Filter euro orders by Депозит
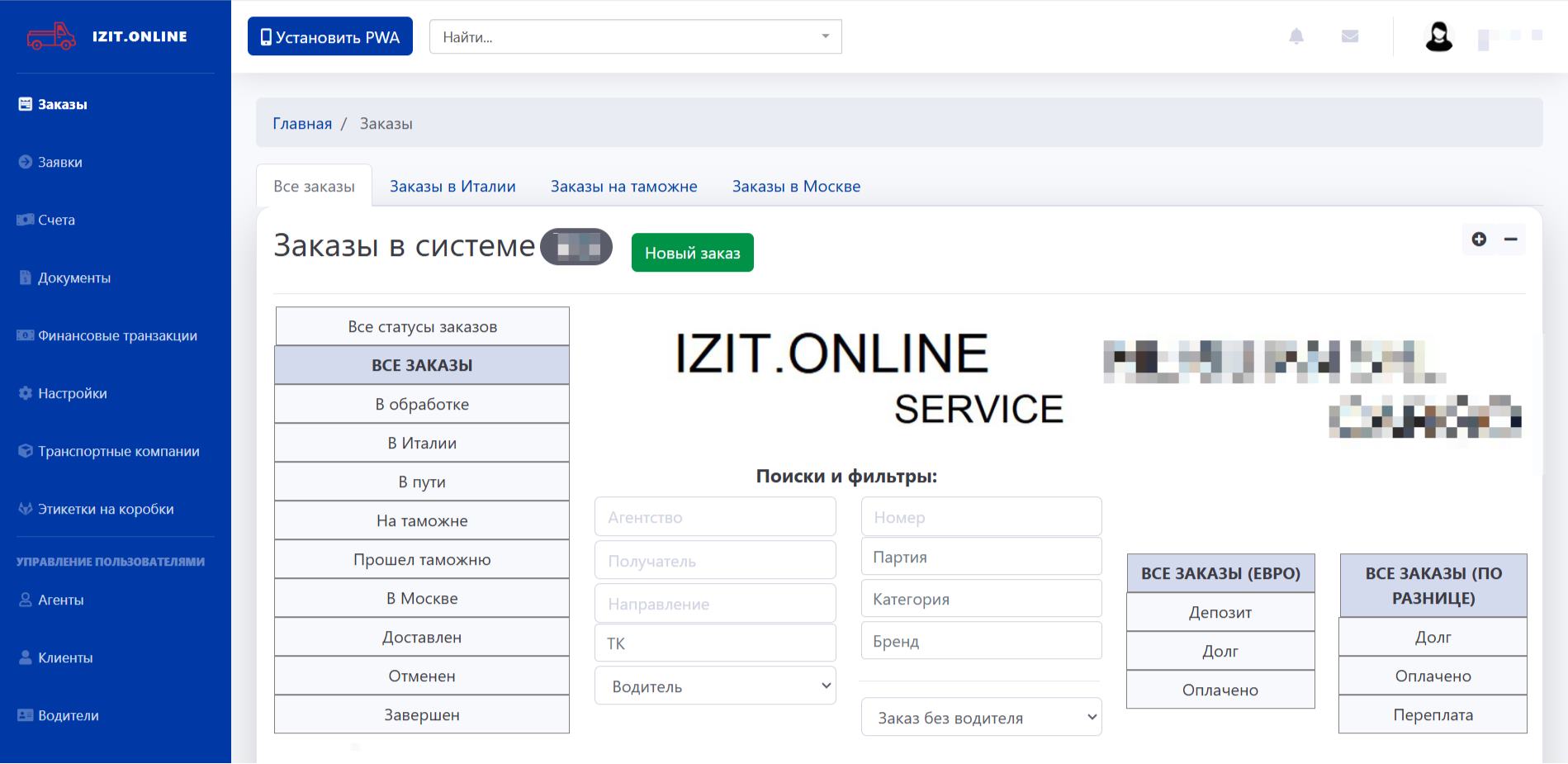The width and height of the screenshot is (1568, 764). click(1220, 612)
